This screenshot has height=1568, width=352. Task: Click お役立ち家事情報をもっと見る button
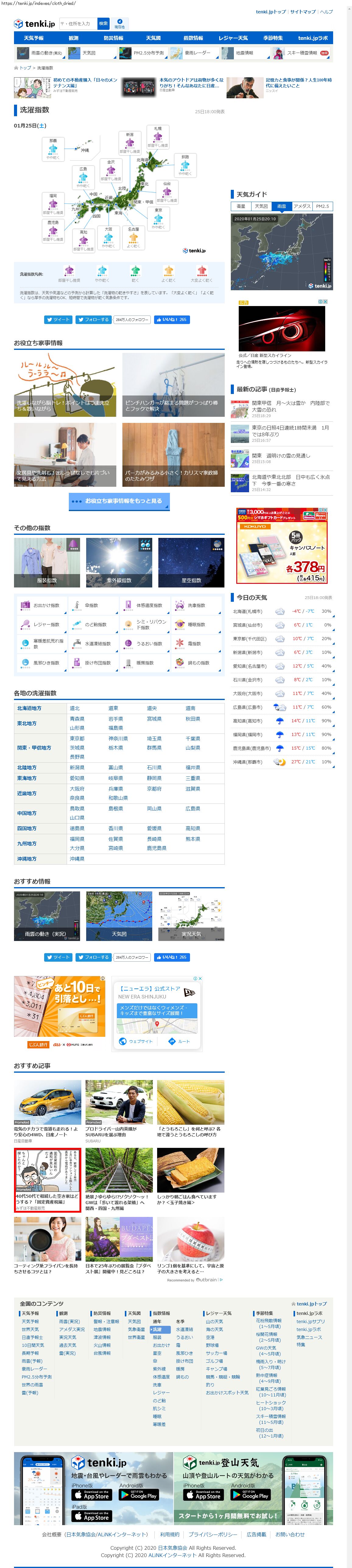pos(119,501)
